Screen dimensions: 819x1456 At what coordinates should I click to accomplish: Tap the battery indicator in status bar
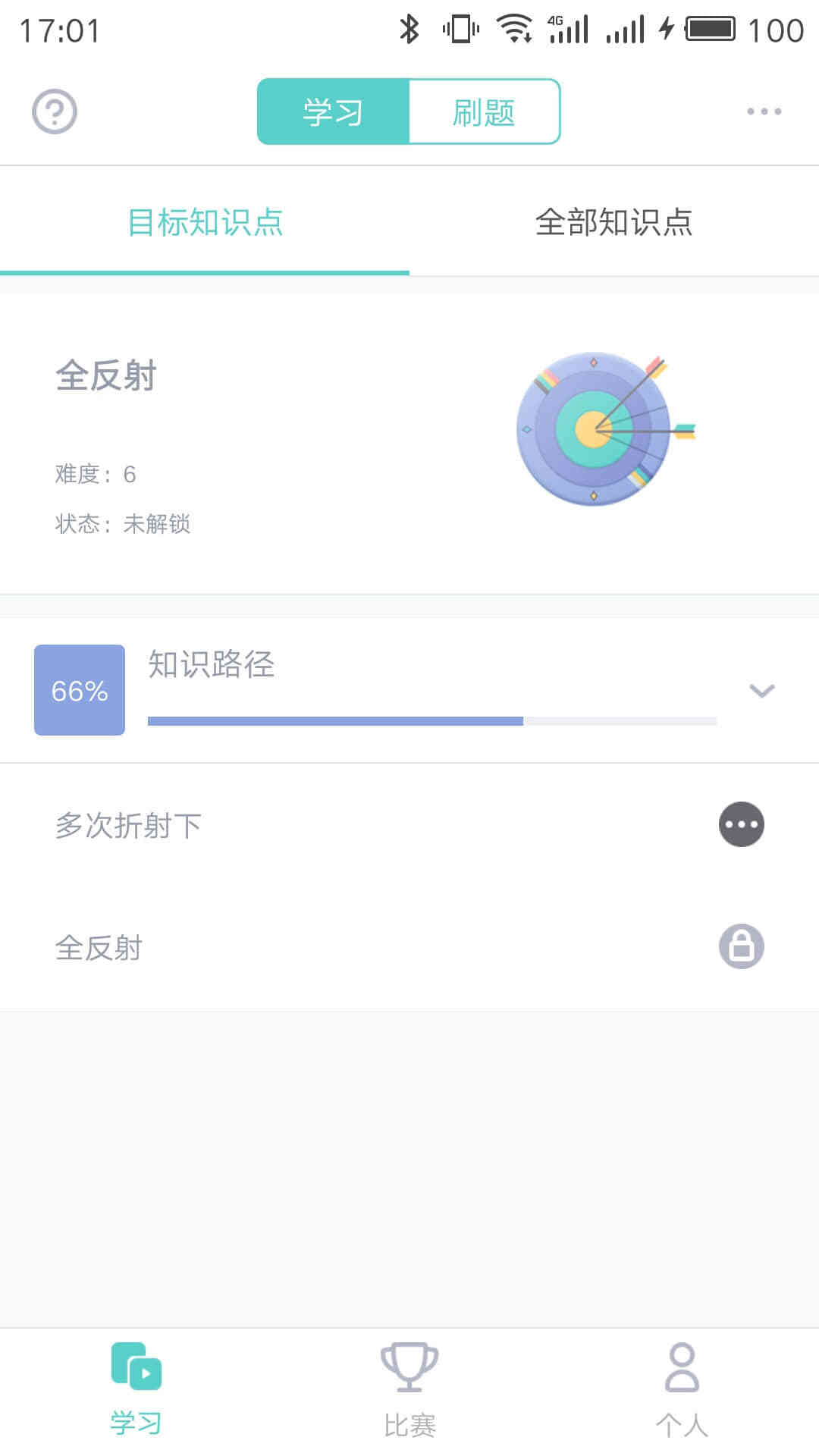pyautogui.click(x=711, y=30)
